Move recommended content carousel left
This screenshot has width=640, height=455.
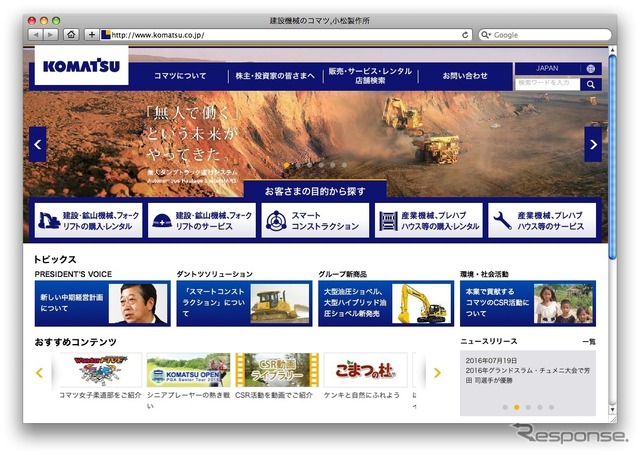[x=40, y=373]
